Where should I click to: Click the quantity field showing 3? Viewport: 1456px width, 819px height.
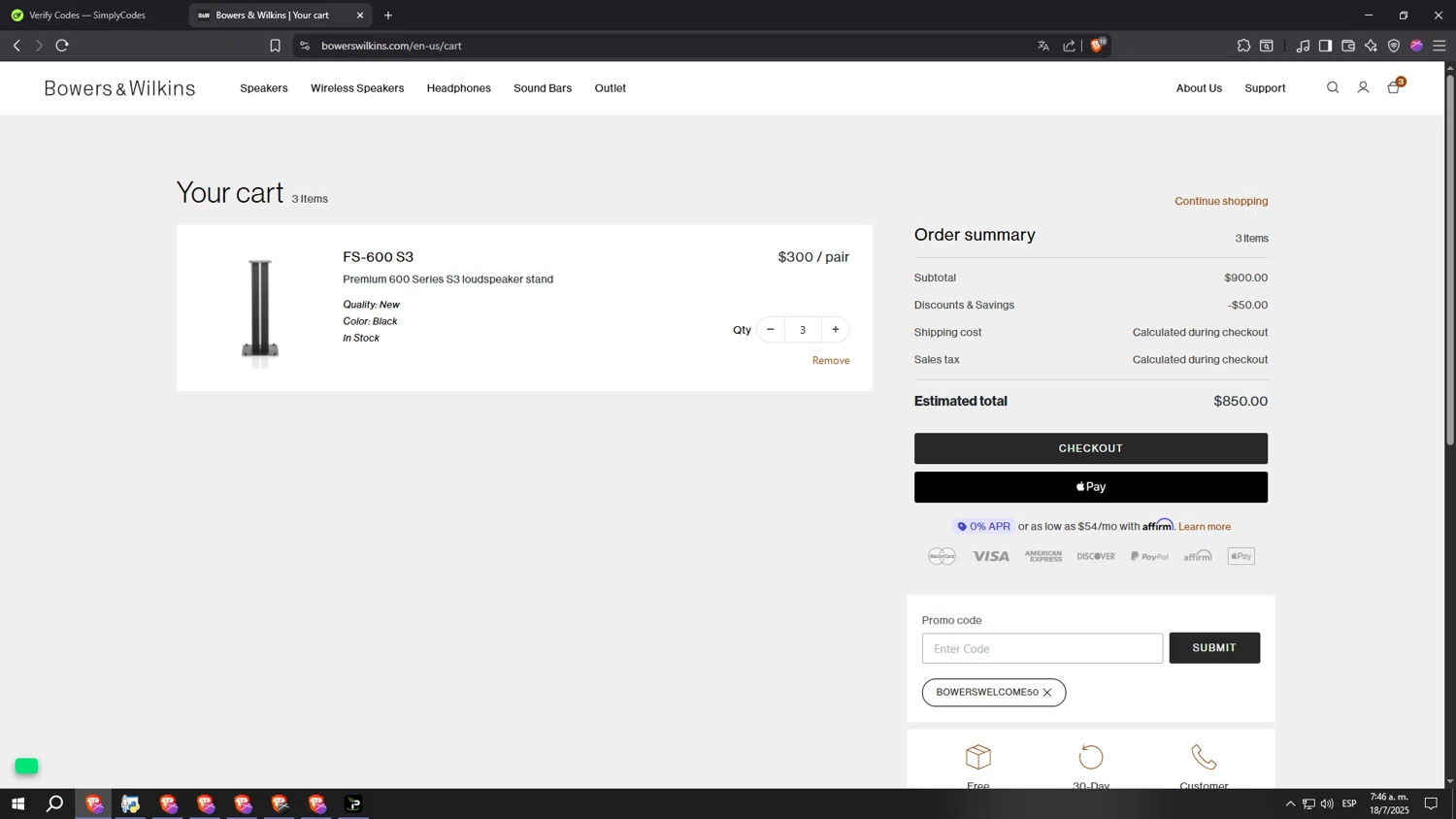click(803, 330)
